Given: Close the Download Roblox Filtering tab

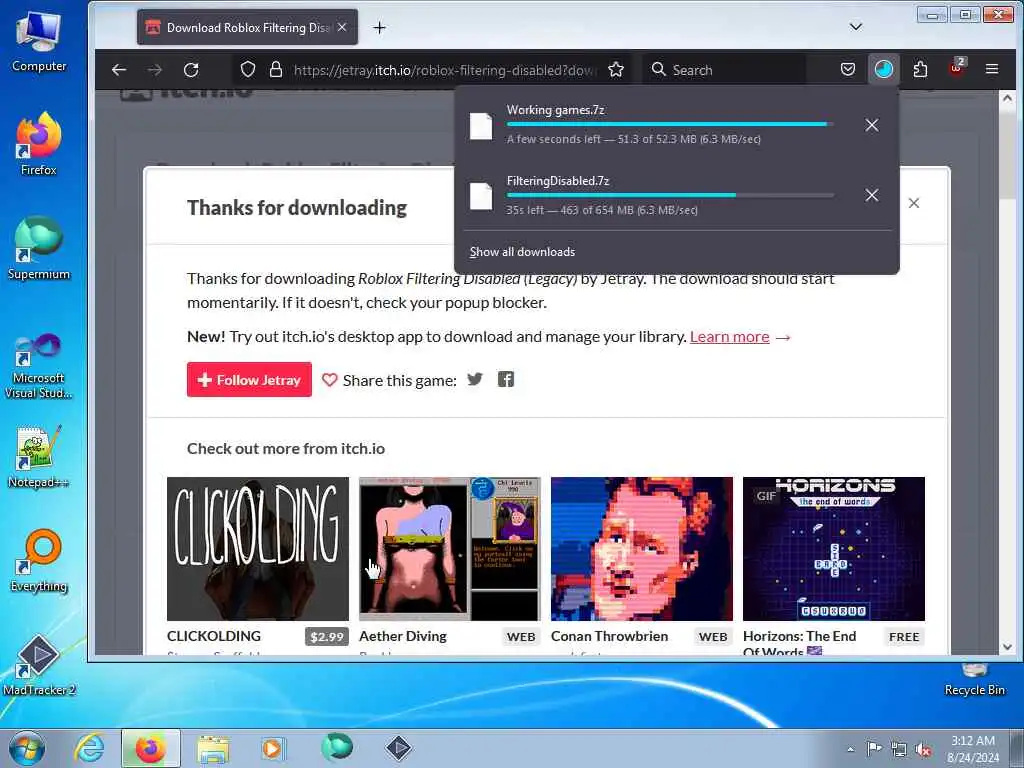Looking at the screenshot, I should [342, 27].
